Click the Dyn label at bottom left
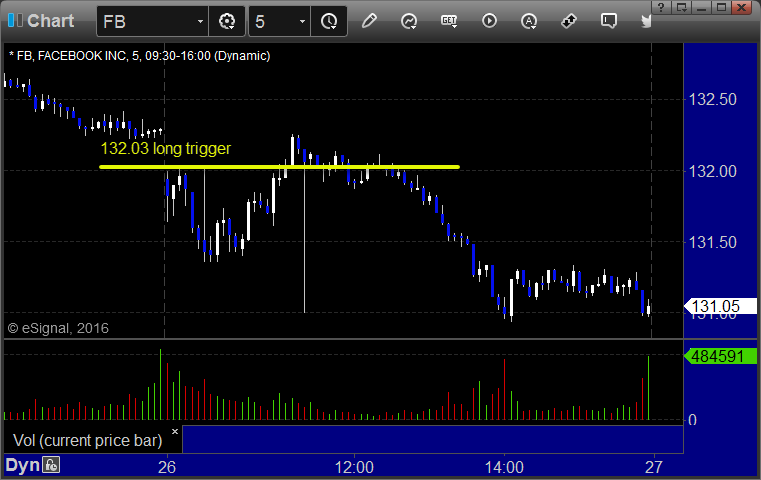 coord(22,465)
